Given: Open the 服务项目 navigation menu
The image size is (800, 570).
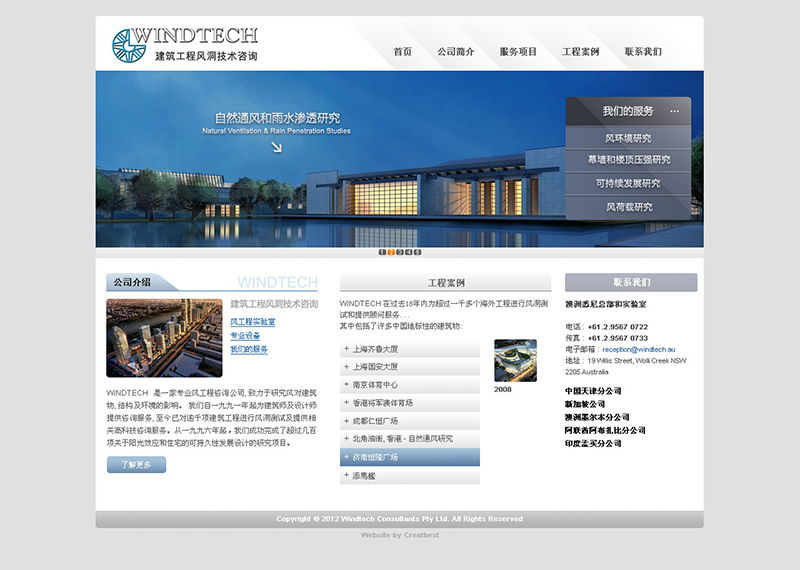Looking at the screenshot, I should pos(518,51).
